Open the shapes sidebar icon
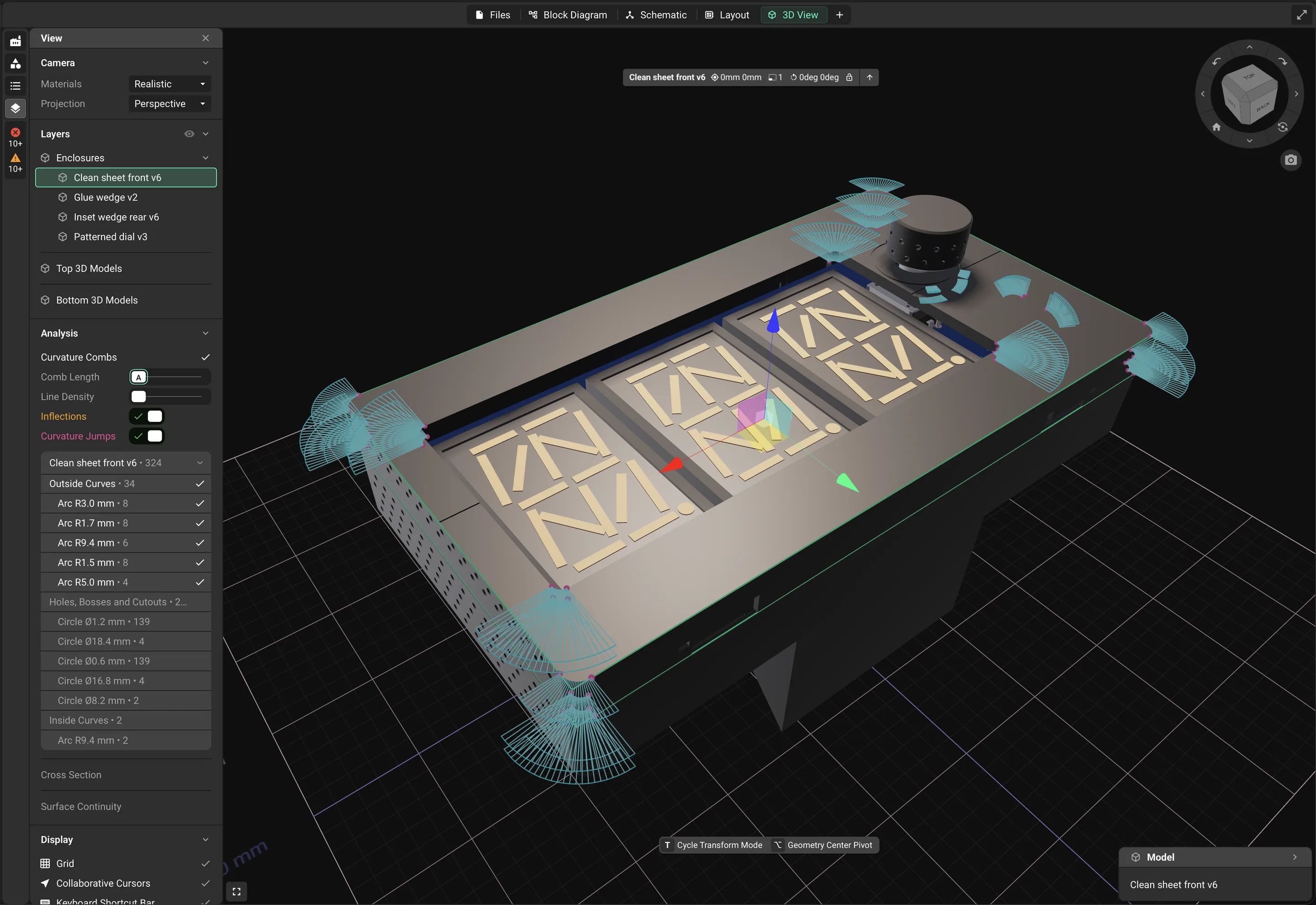Image resolution: width=1316 pixels, height=905 pixels. [15, 64]
